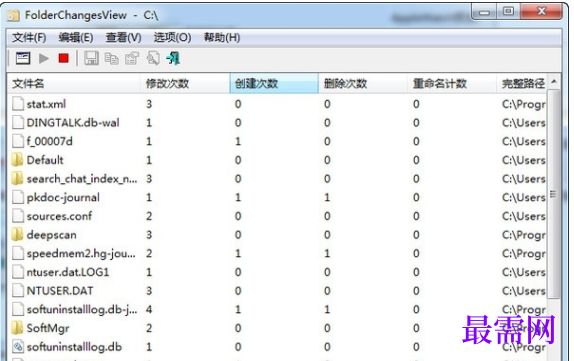Select the softuninstalllog.db-j... file name

tap(82, 309)
